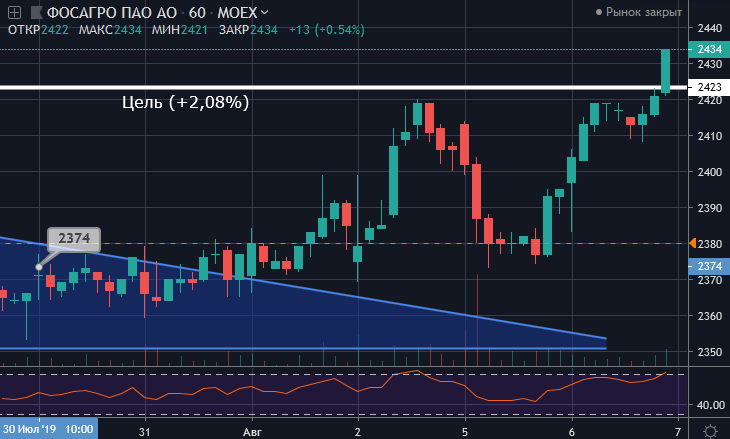Click the flag icon beside ФОСАГРО ticker

click(x=36, y=13)
